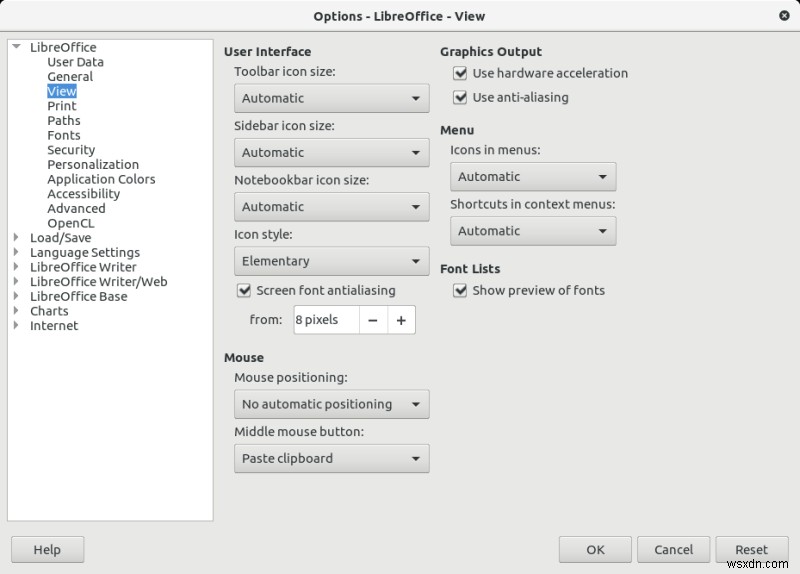Select Application Colors in the tree
The height and width of the screenshot is (574, 800).
pos(101,179)
